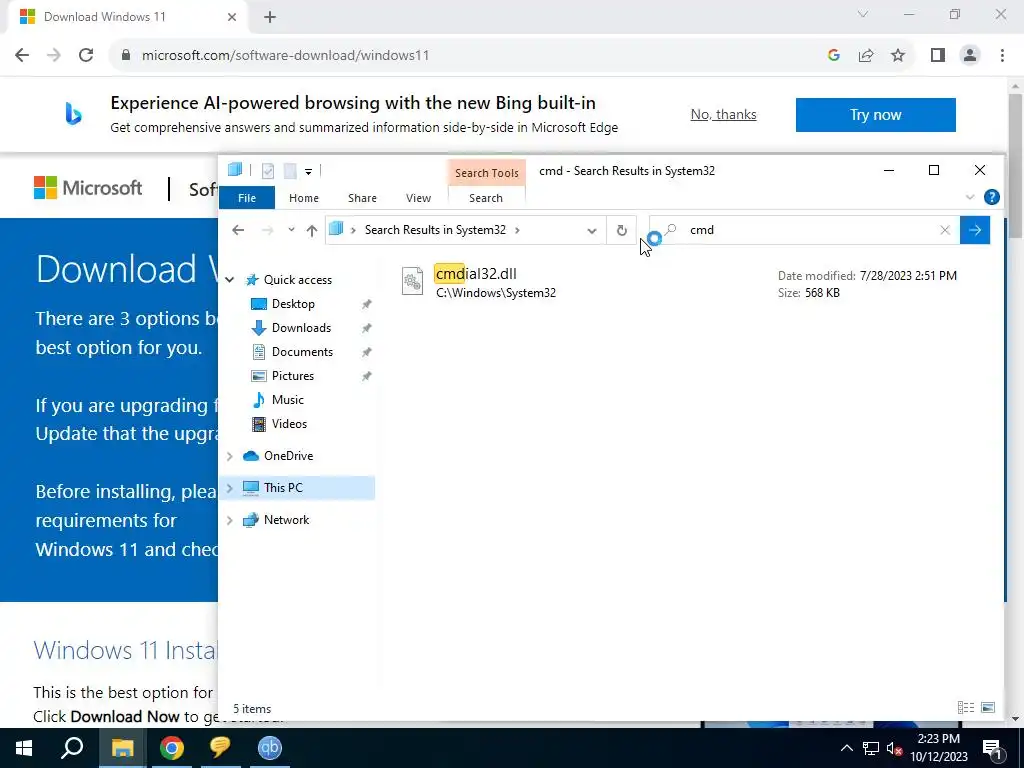Open Explorer help question mark icon

coord(991,197)
